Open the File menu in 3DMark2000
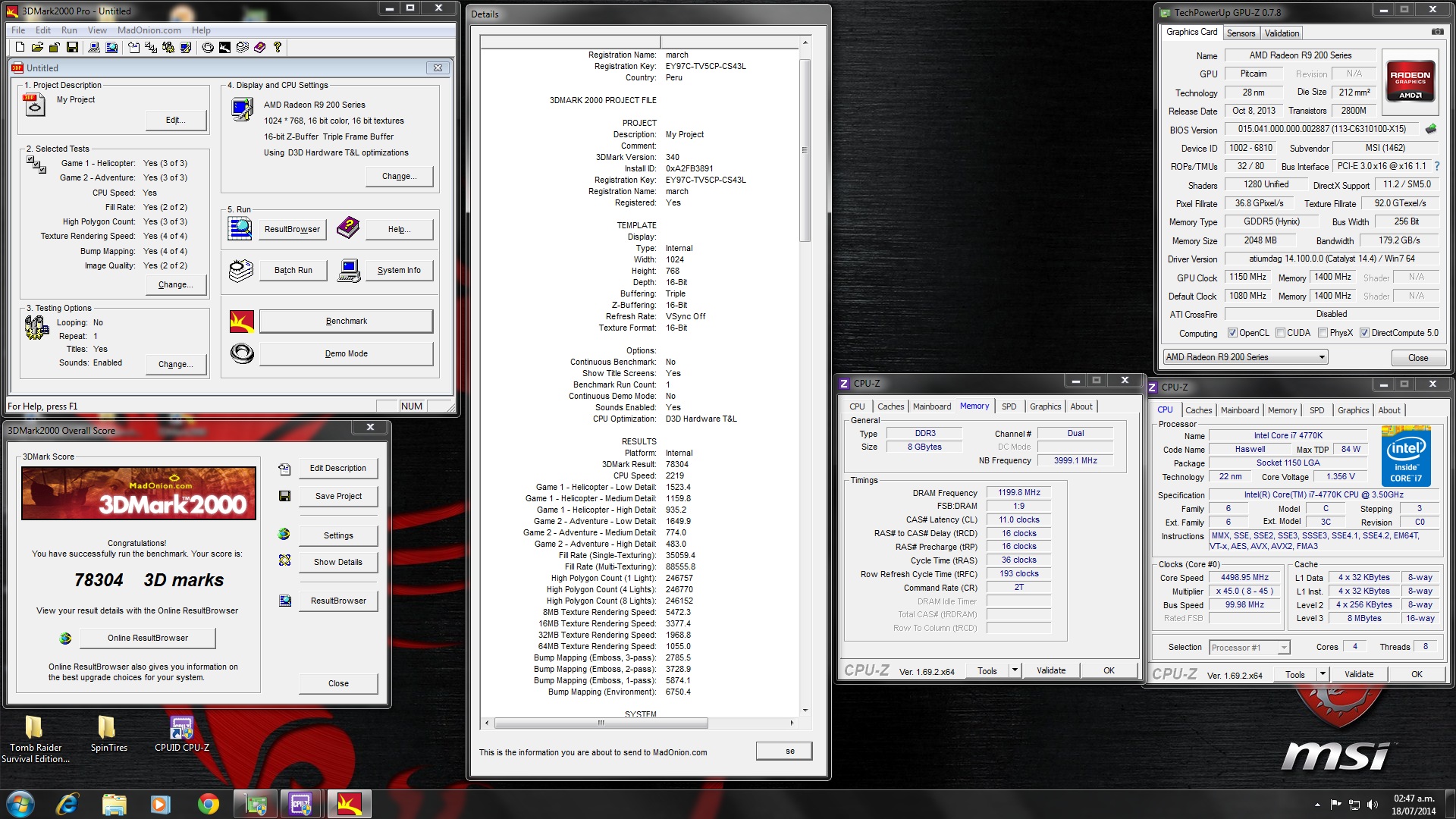 click(18, 30)
